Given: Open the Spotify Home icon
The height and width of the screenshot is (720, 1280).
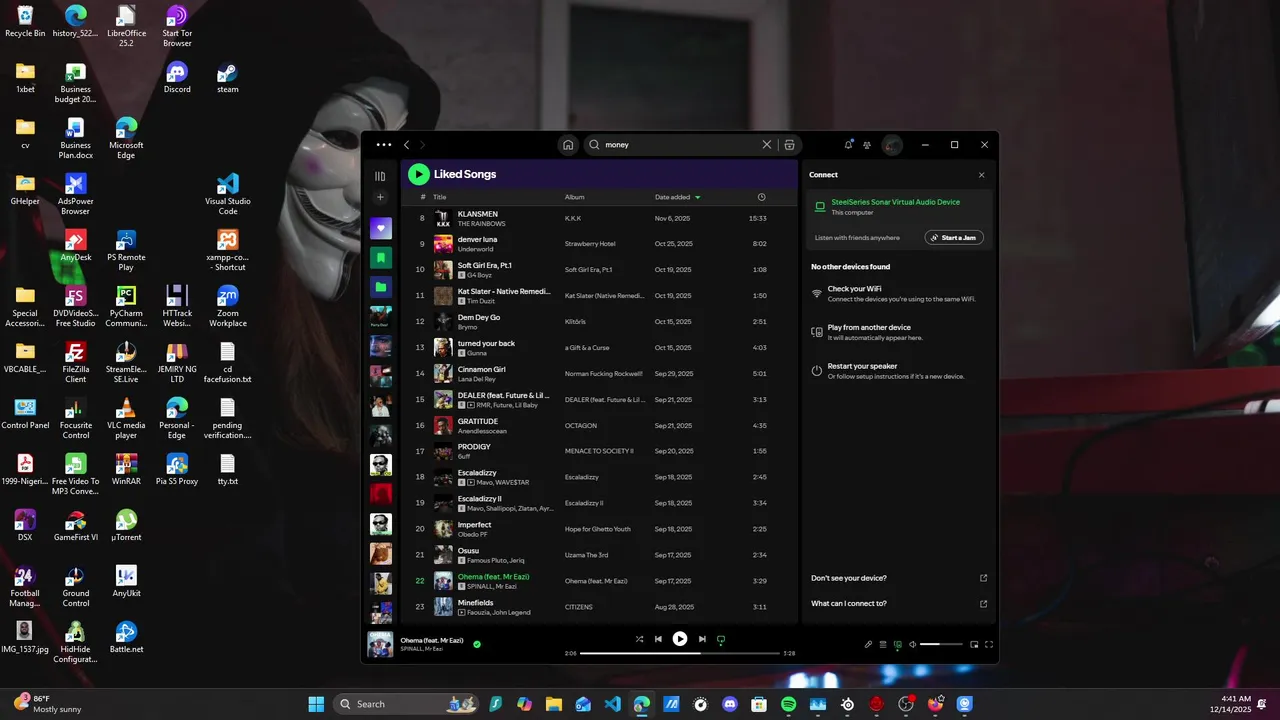Looking at the screenshot, I should coord(568,145).
